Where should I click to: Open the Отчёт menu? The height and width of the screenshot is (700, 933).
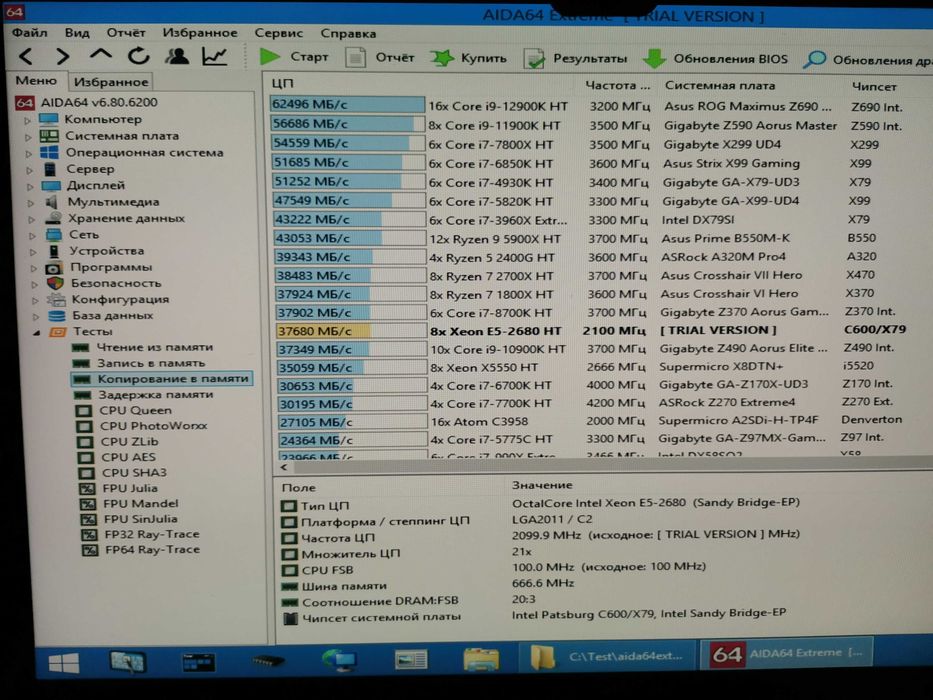pyautogui.click(x=126, y=33)
